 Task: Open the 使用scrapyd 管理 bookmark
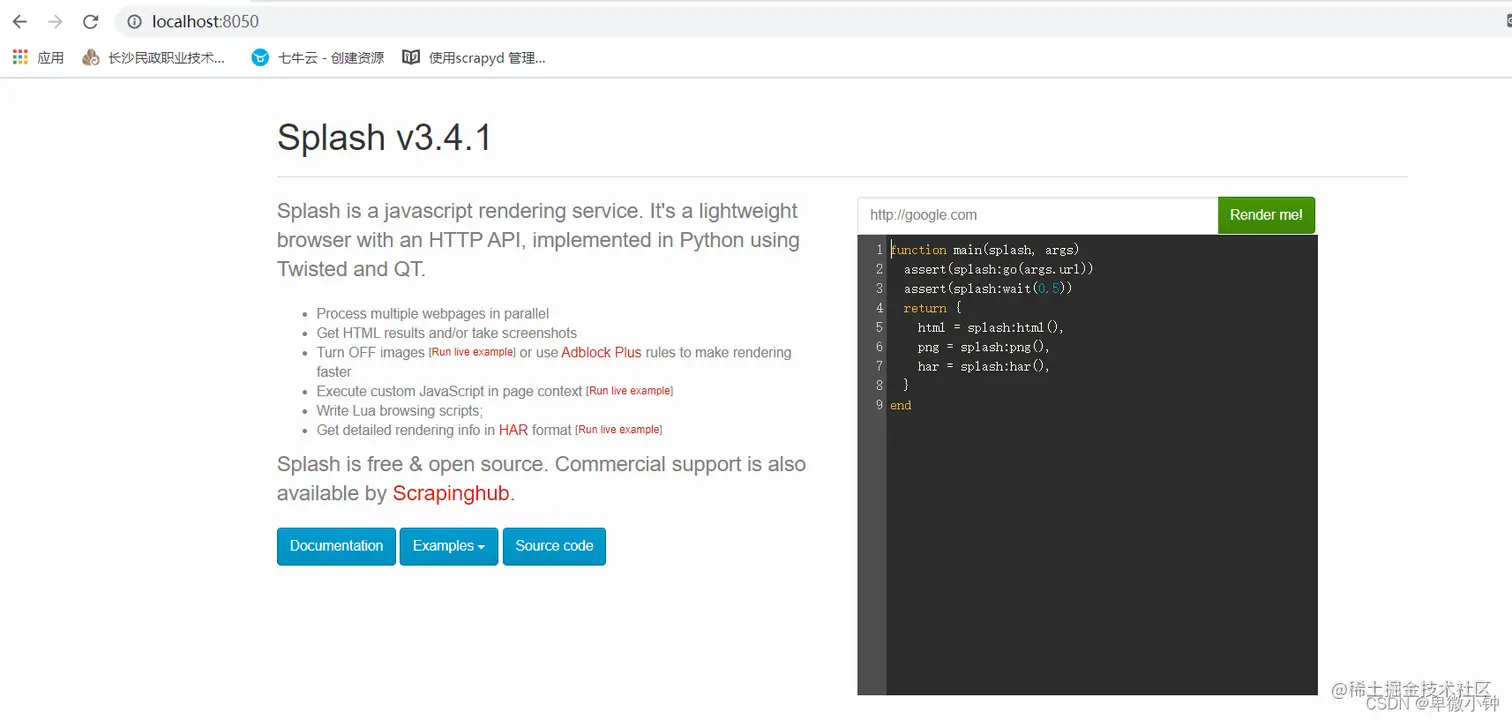474,58
